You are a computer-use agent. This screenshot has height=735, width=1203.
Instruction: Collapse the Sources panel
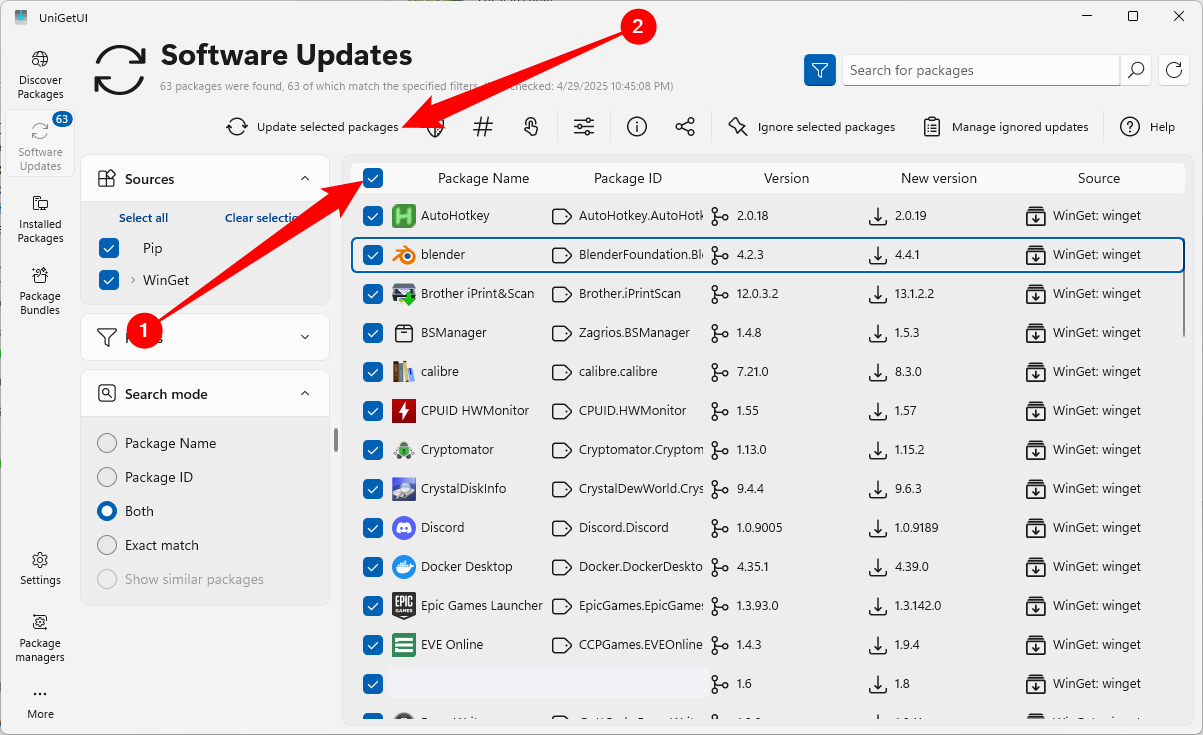point(305,179)
